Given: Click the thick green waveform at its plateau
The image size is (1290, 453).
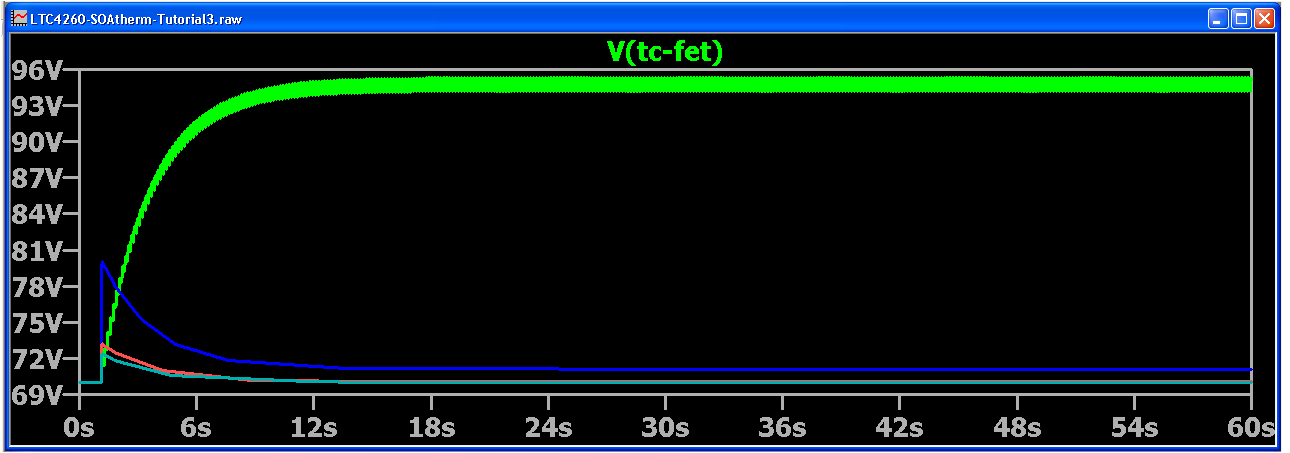Looking at the screenshot, I should (x=700, y=85).
